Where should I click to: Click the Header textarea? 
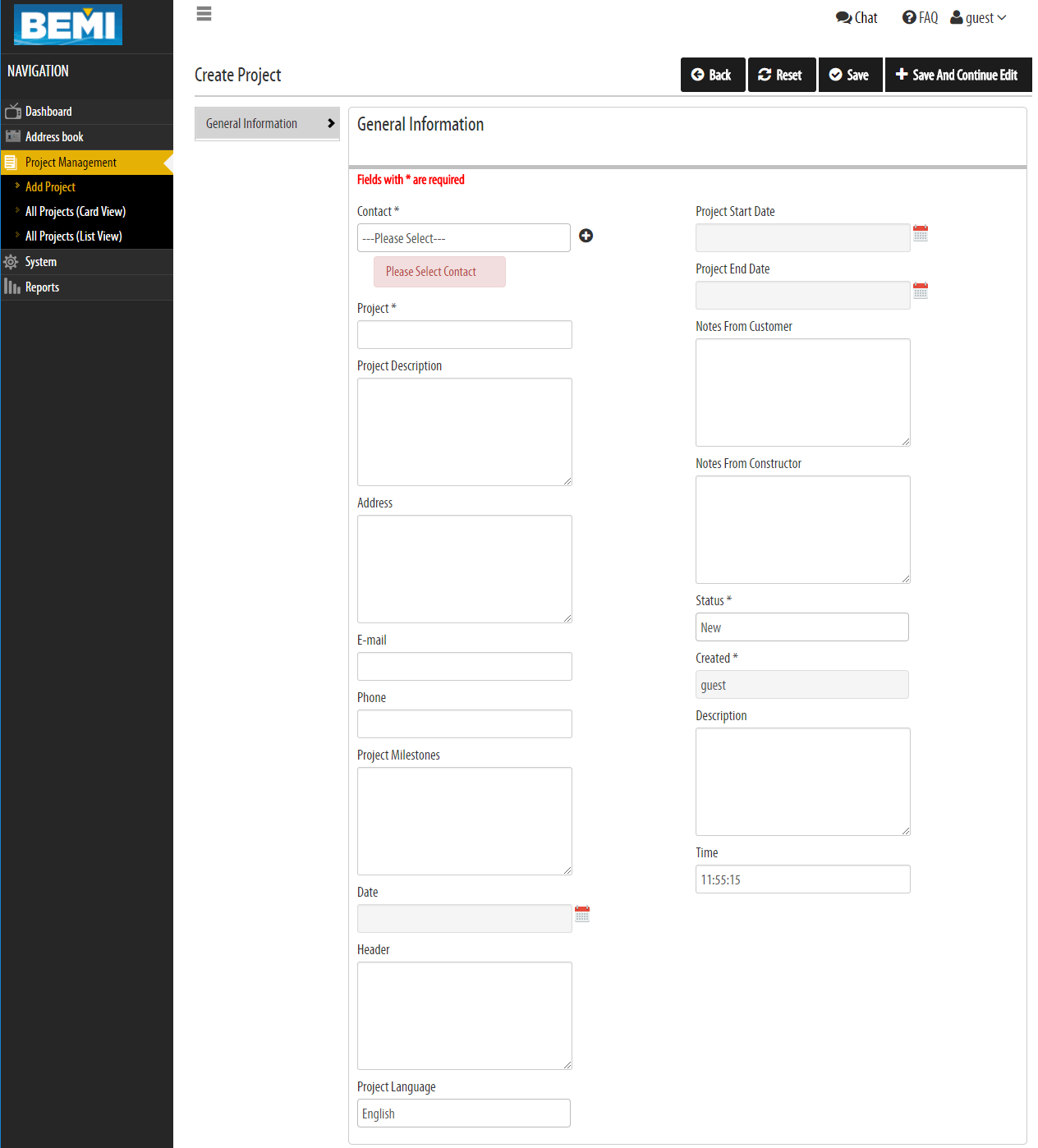pyautogui.click(x=465, y=1016)
